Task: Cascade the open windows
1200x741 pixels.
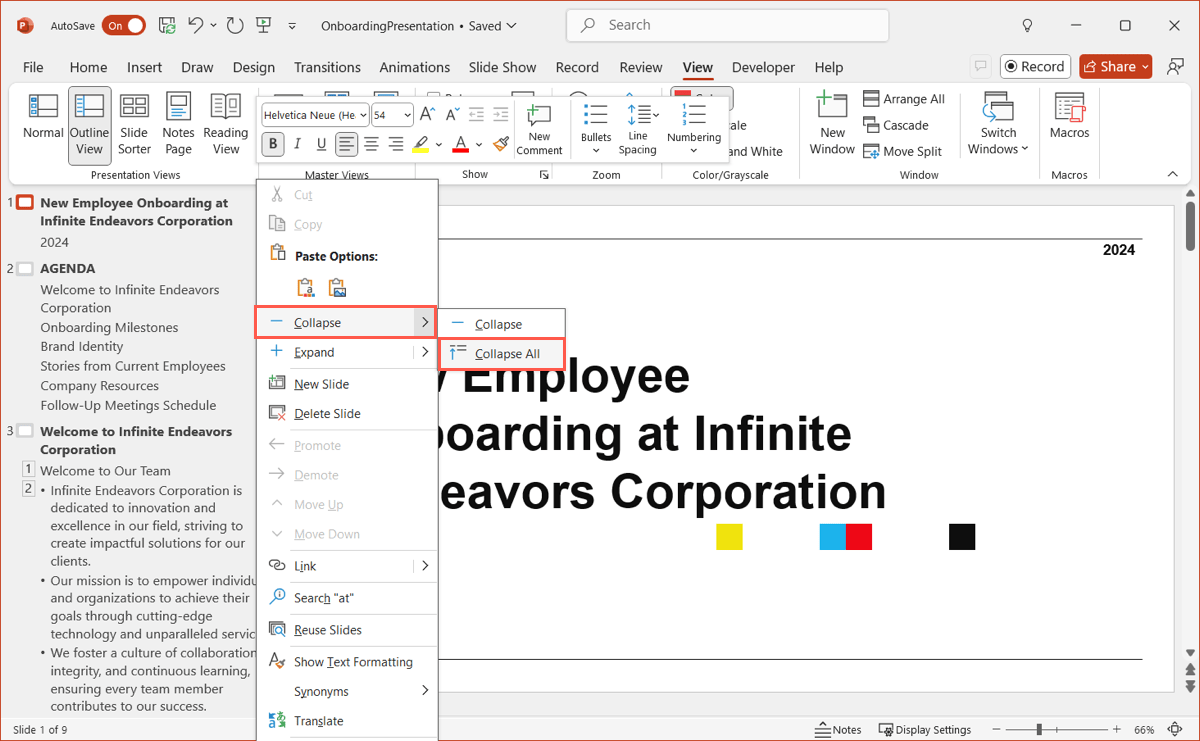Action: click(895, 125)
